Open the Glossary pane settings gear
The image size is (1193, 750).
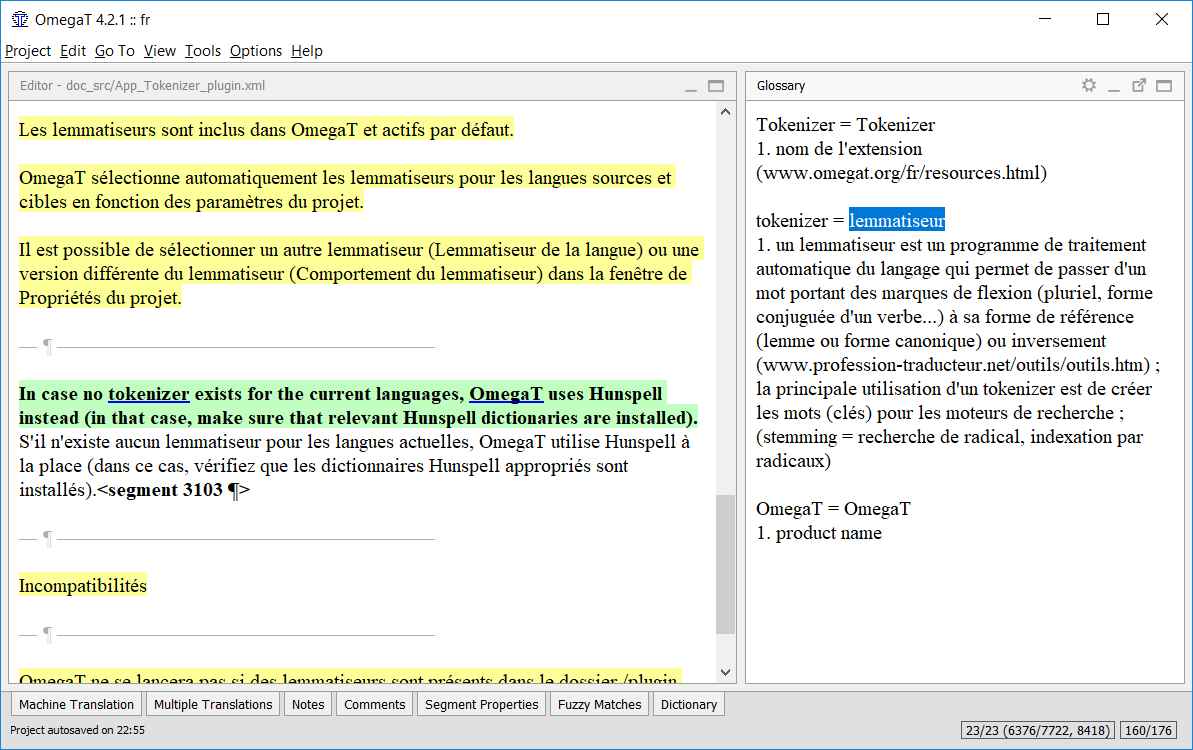(x=1089, y=85)
